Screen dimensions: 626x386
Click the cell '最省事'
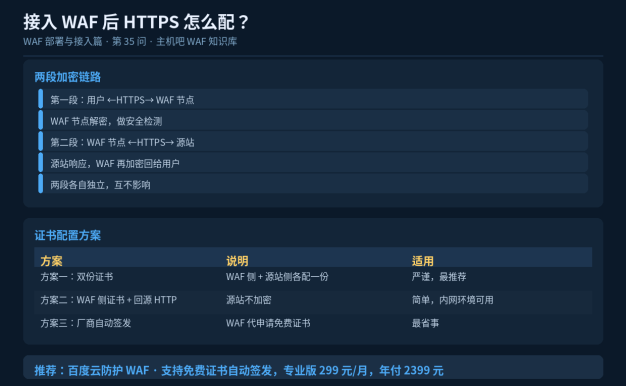(x=425, y=323)
